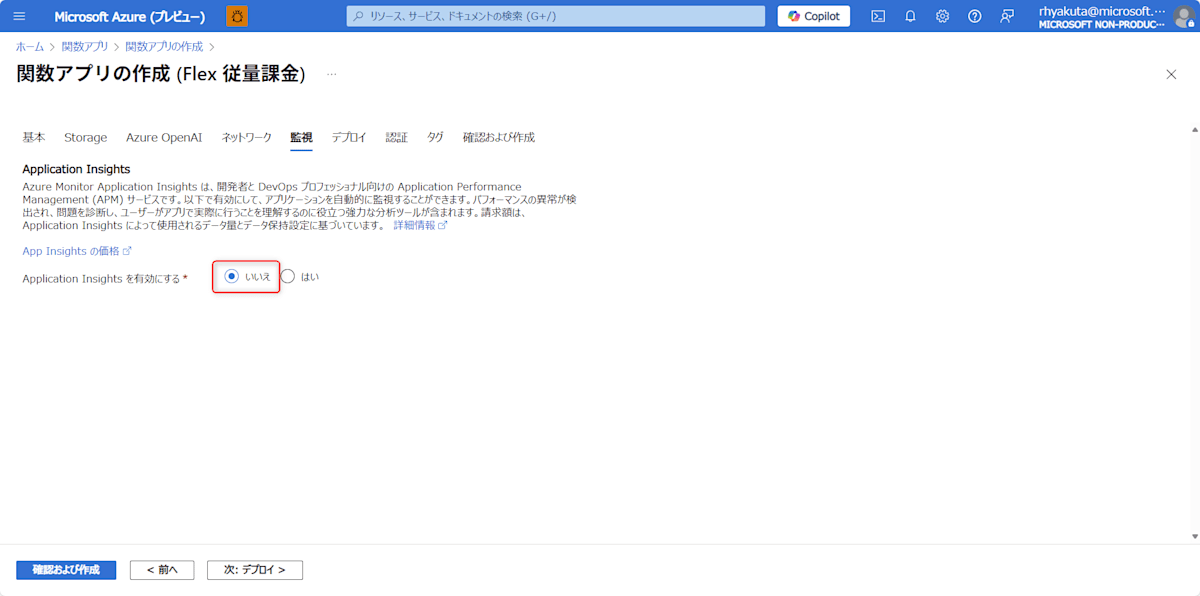Image resolution: width=1200 pixels, height=596 pixels.
Task: Open the ellipsis menu next to page title
Action: tap(332, 74)
